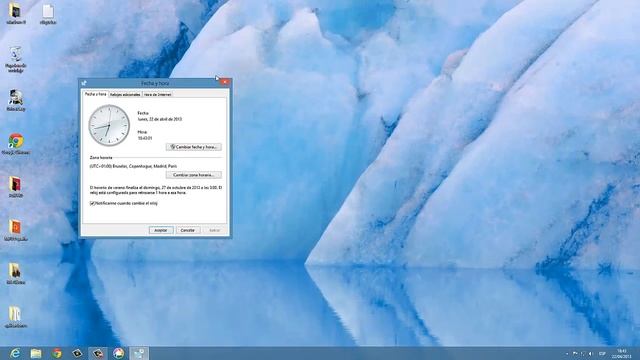Select the blank white file desktop icon
Screen dimensions: 640x360
coord(48,14)
